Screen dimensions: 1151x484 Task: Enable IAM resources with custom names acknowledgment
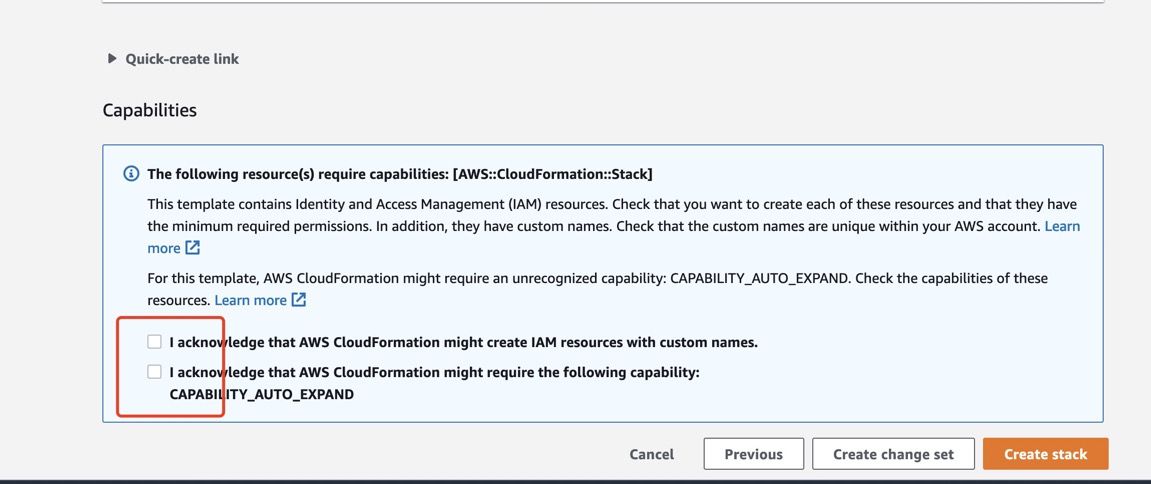point(154,342)
